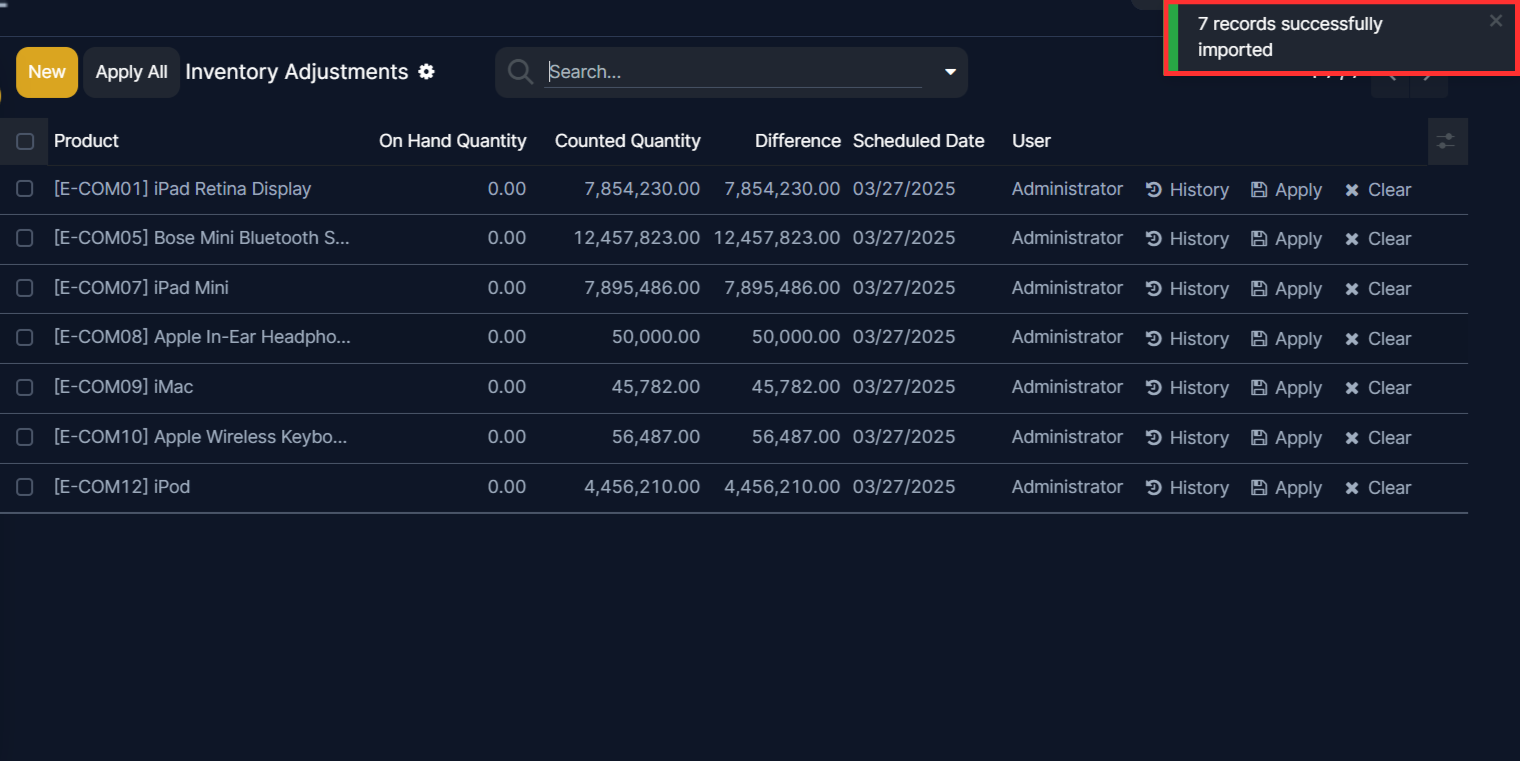Open History for Apple In-Ear Headphones row

[x=1187, y=339]
